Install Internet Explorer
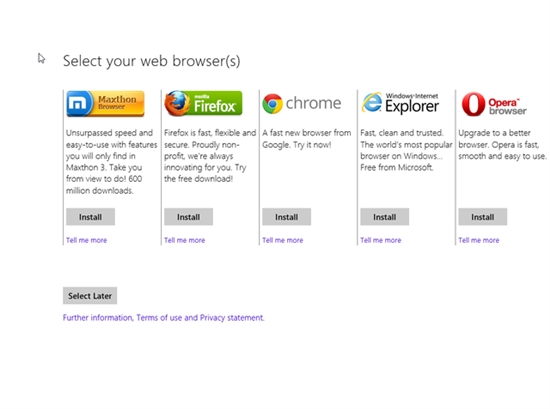This screenshot has width=550, height=409. coord(384,217)
